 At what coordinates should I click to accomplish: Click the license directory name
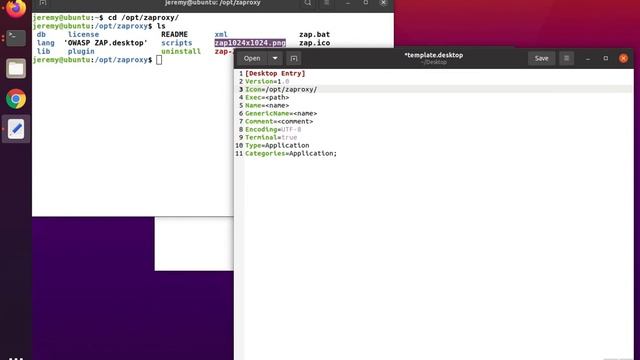point(83,35)
